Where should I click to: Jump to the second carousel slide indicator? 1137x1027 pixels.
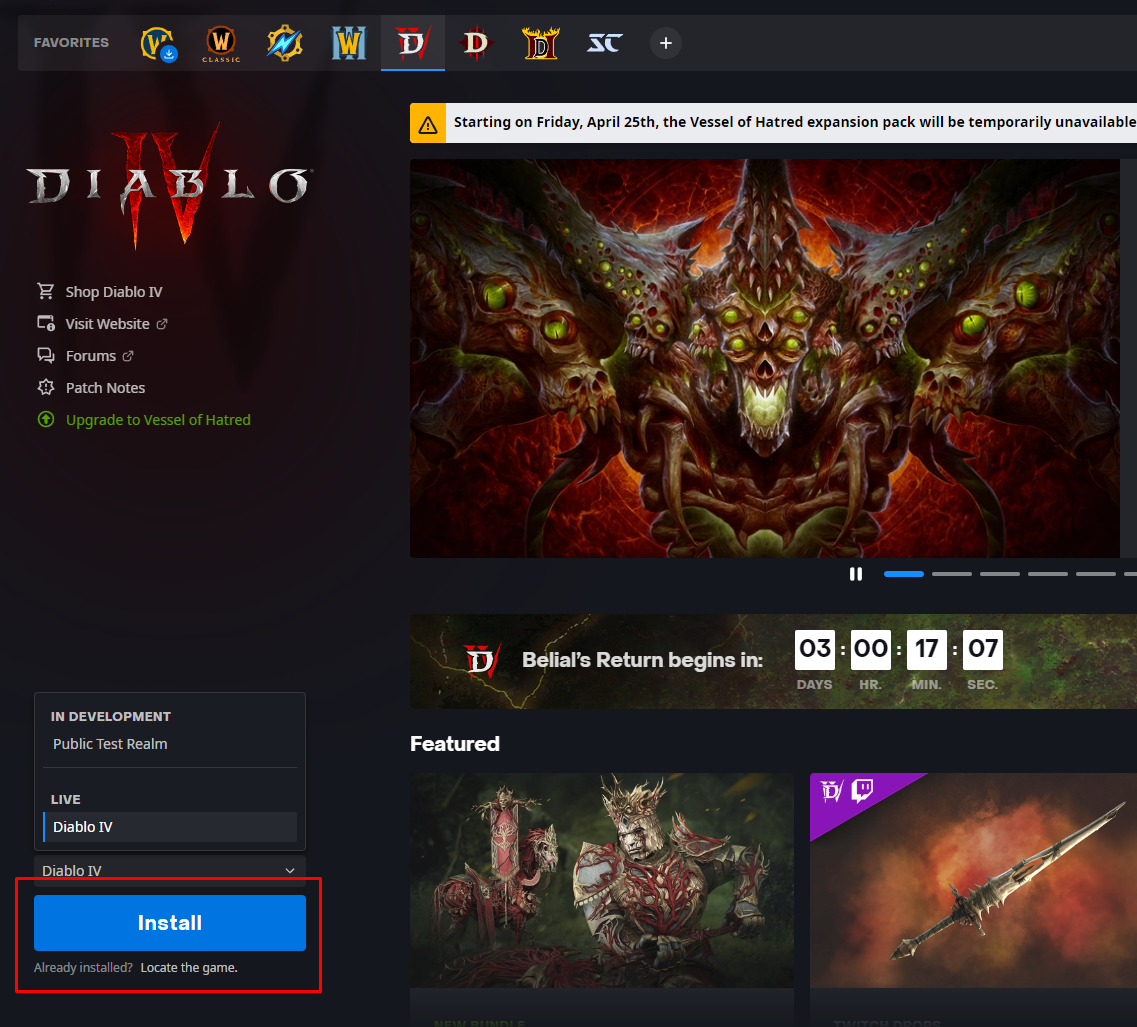[951, 573]
